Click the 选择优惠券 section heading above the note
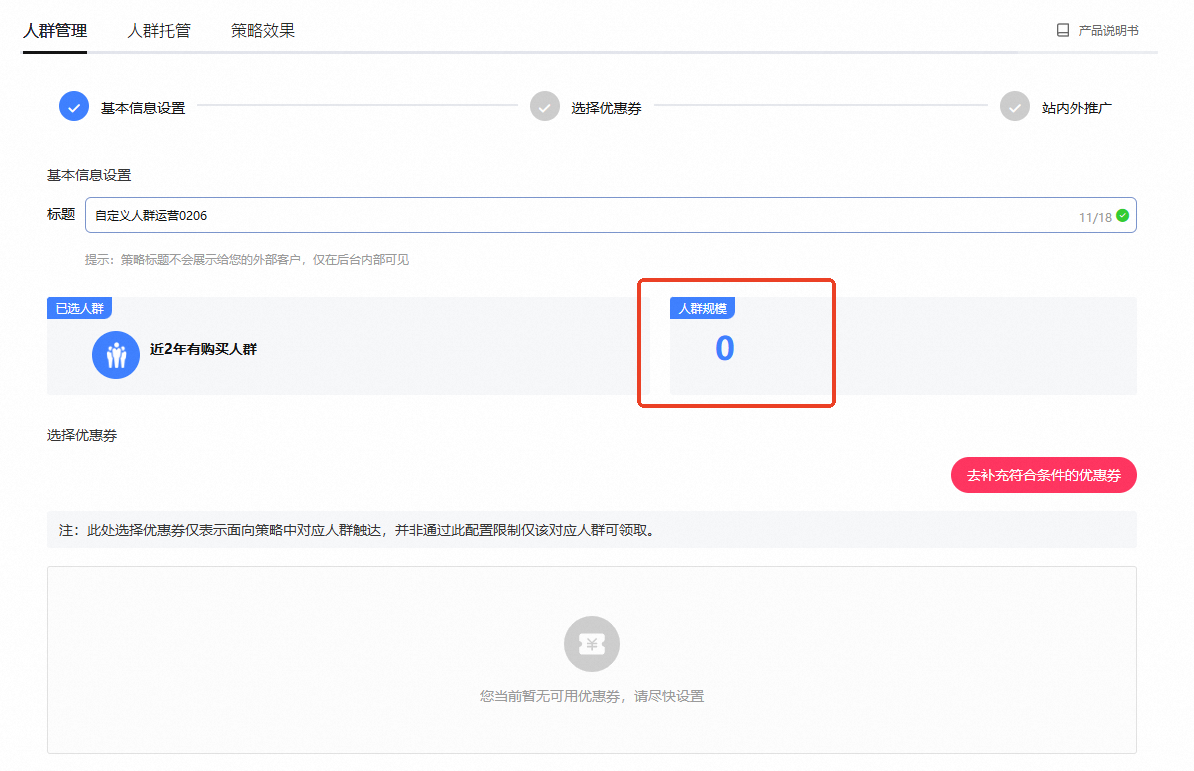This screenshot has height=771, width=1194. (x=82, y=435)
